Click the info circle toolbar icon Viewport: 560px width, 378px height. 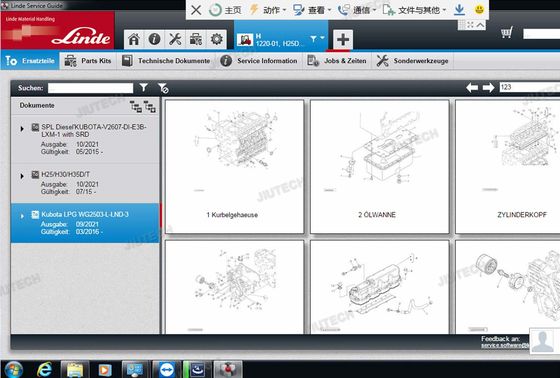[x=154, y=39]
